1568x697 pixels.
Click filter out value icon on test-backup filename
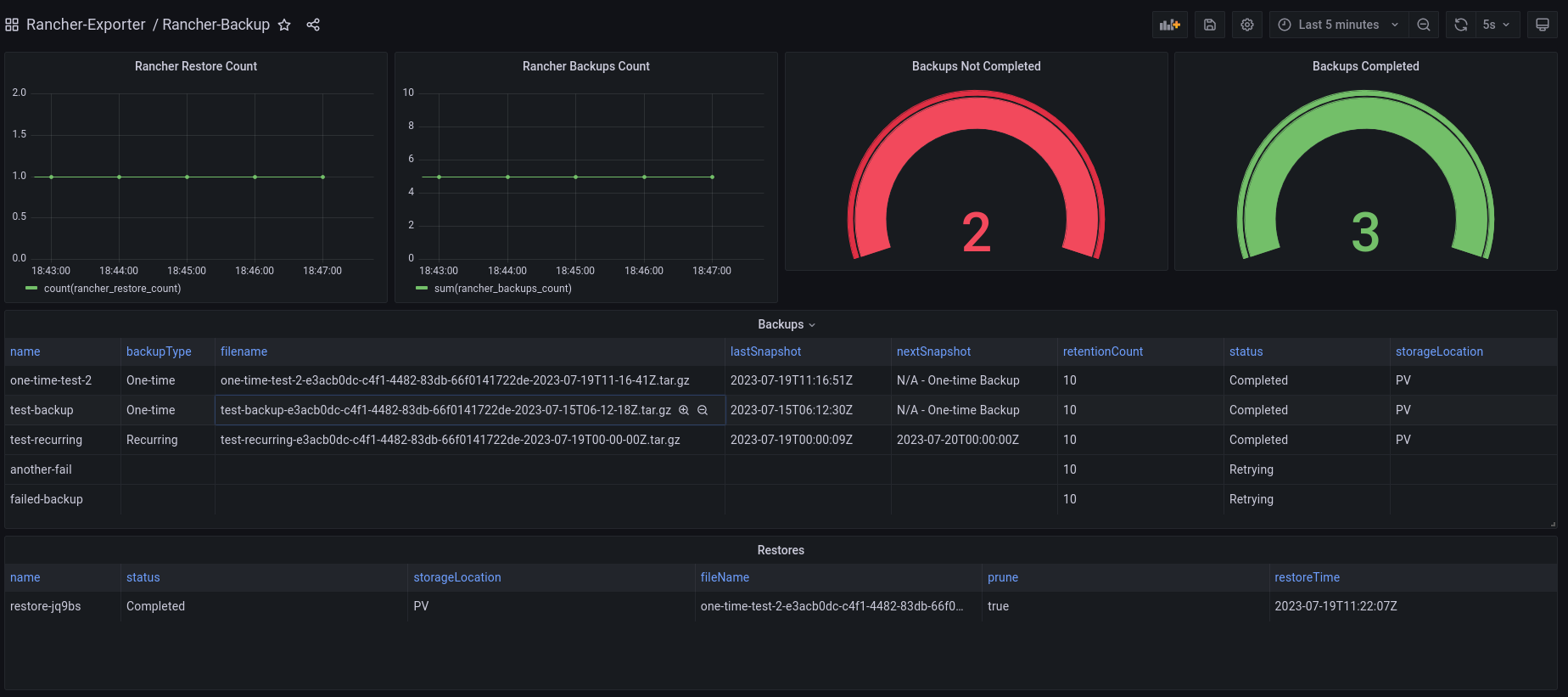[703, 410]
